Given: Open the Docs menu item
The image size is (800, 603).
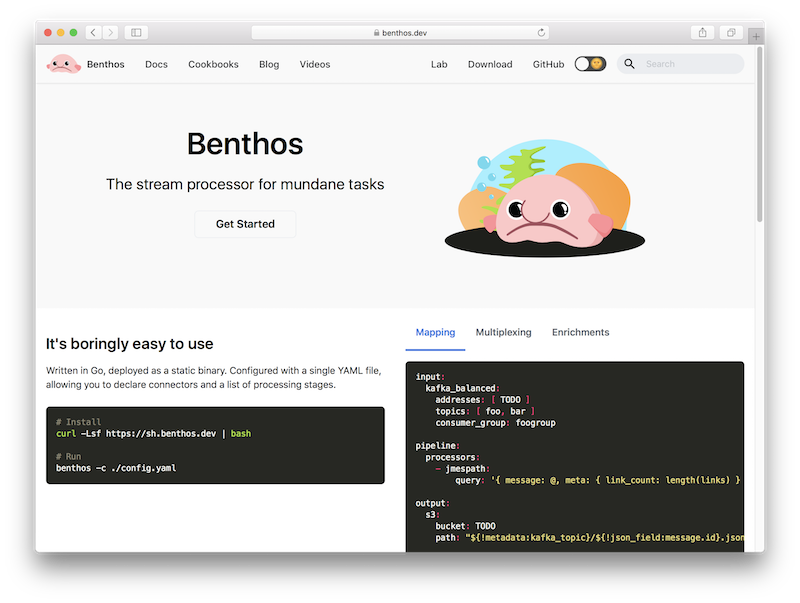Looking at the screenshot, I should tap(156, 64).
